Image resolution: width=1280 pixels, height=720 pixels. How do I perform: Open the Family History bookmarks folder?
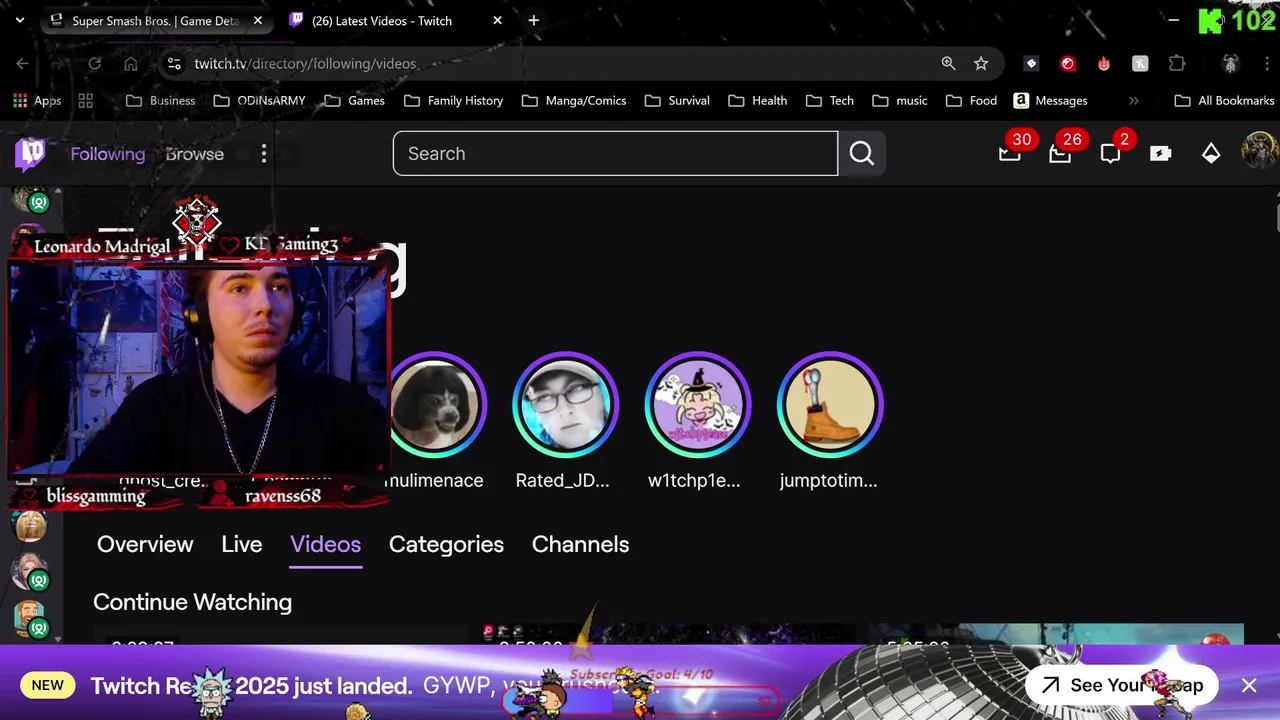pyautogui.click(x=453, y=100)
